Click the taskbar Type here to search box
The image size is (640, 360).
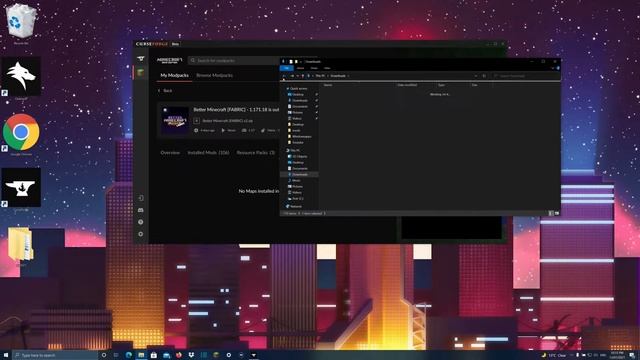pyautogui.click(x=55, y=355)
